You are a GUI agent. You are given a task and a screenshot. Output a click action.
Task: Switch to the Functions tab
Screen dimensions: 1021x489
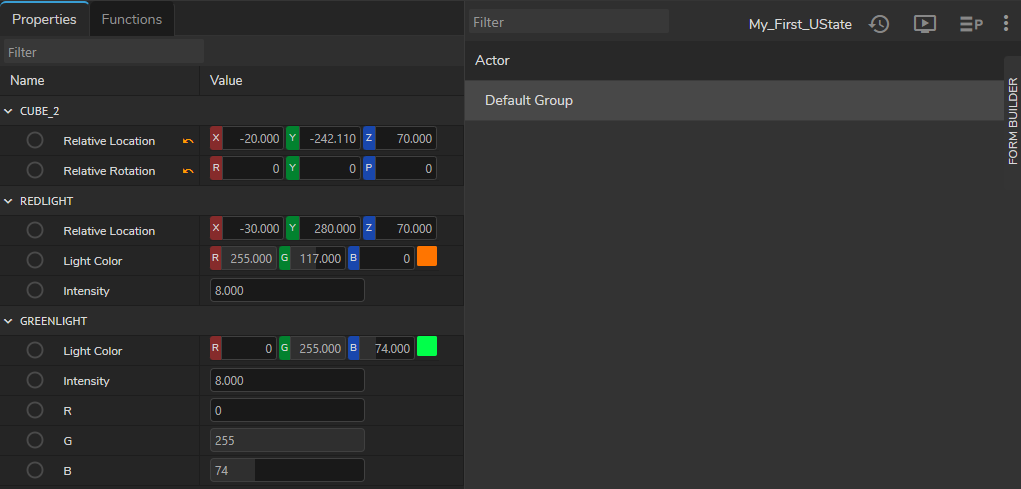133,19
